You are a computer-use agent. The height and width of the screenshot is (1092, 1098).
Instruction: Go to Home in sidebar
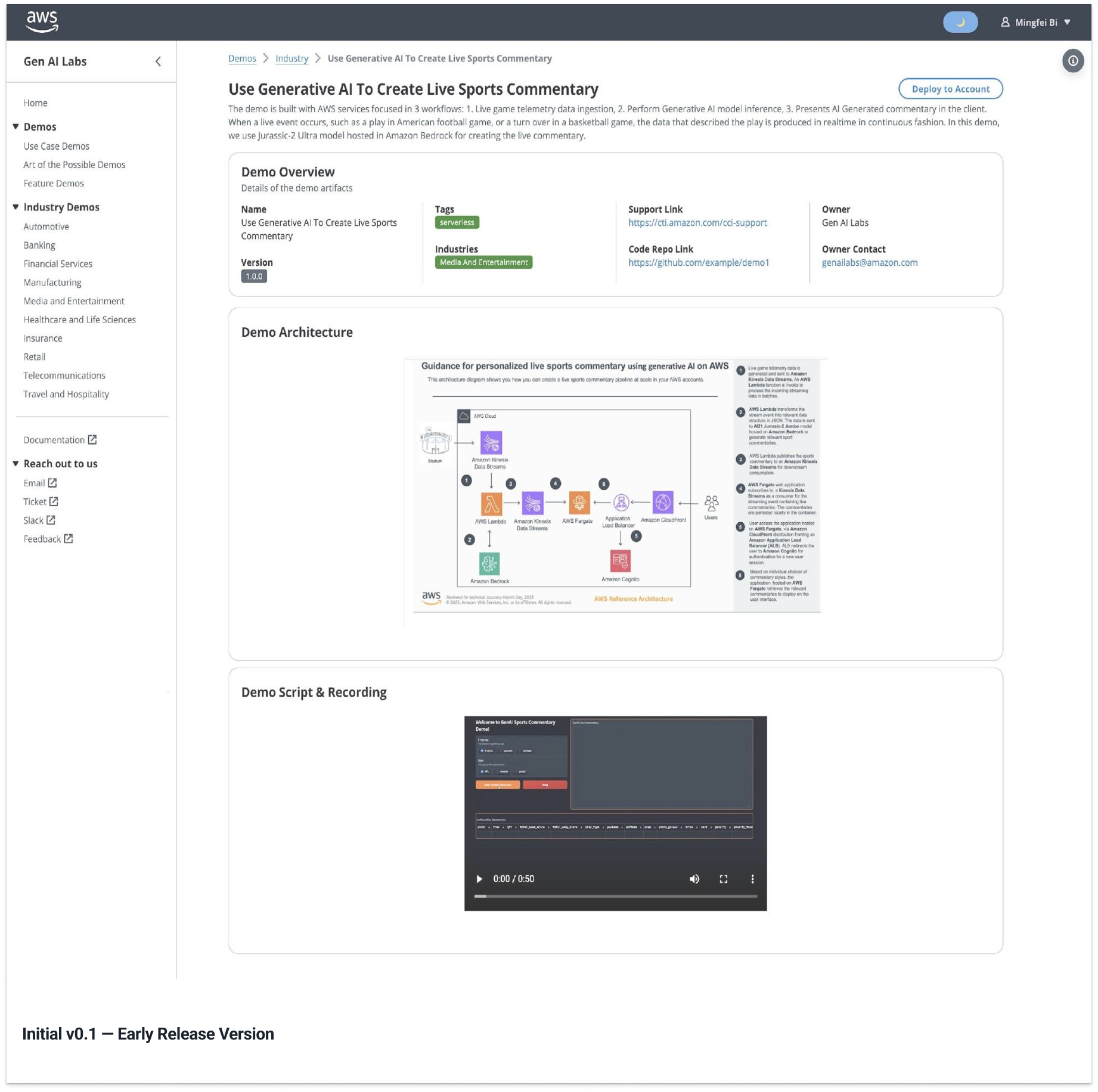coord(36,103)
